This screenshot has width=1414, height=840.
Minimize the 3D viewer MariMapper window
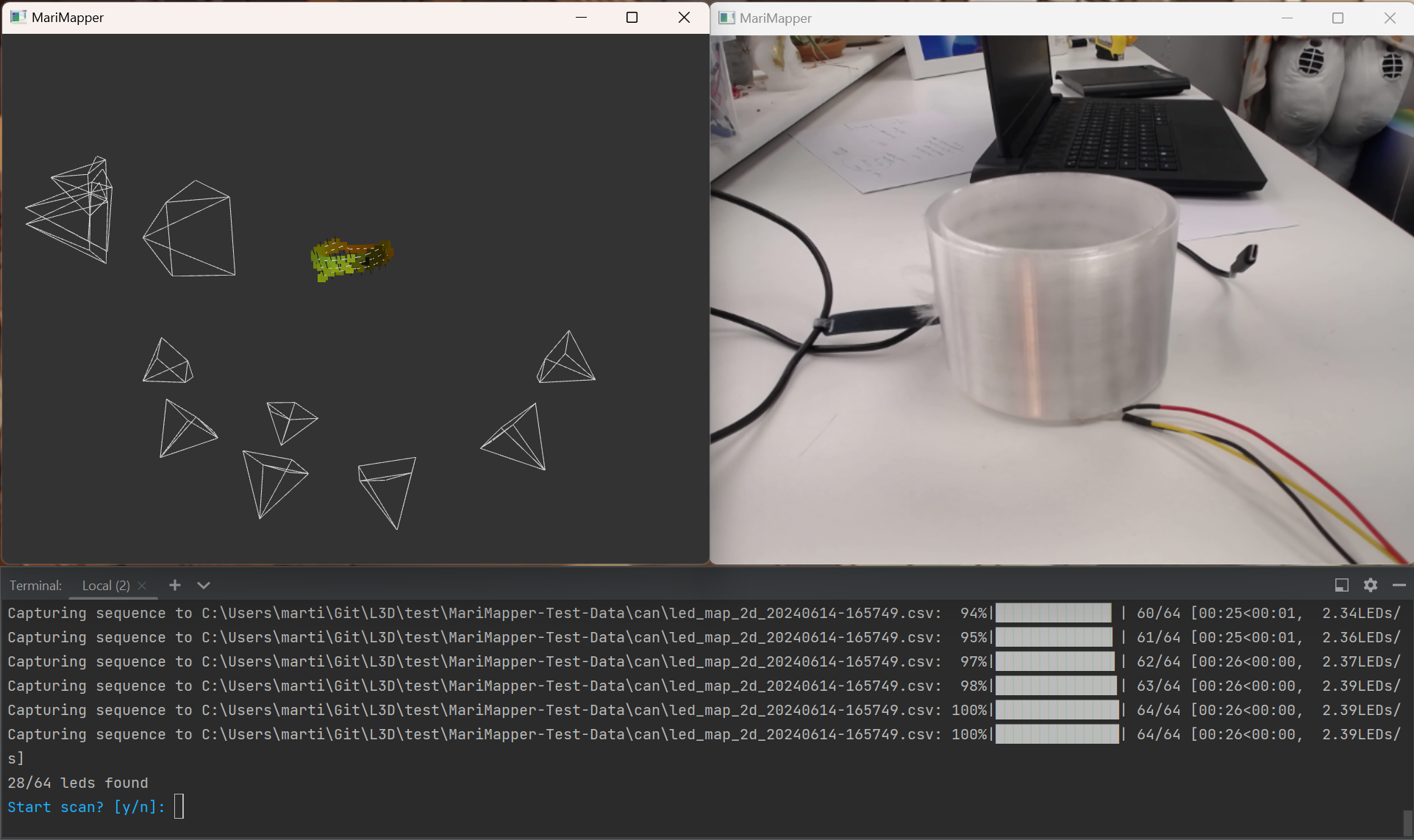(x=581, y=17)
